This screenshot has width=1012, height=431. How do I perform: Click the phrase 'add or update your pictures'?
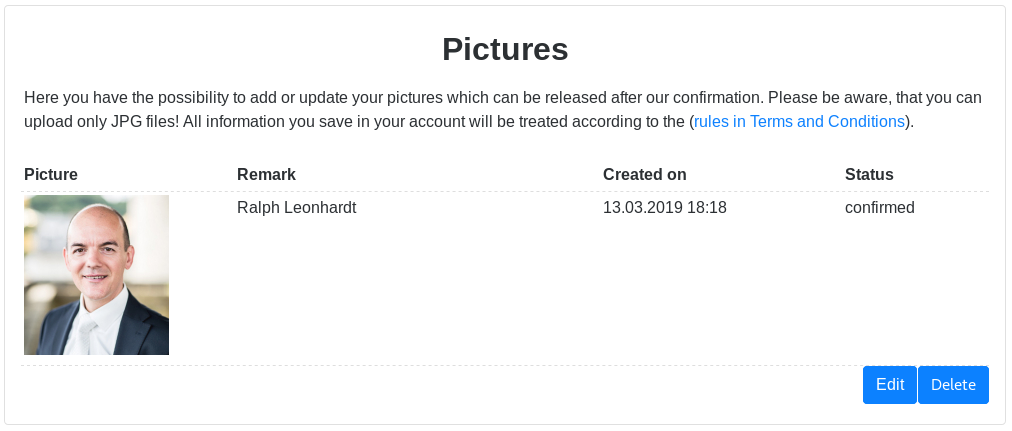click(349, 98)
